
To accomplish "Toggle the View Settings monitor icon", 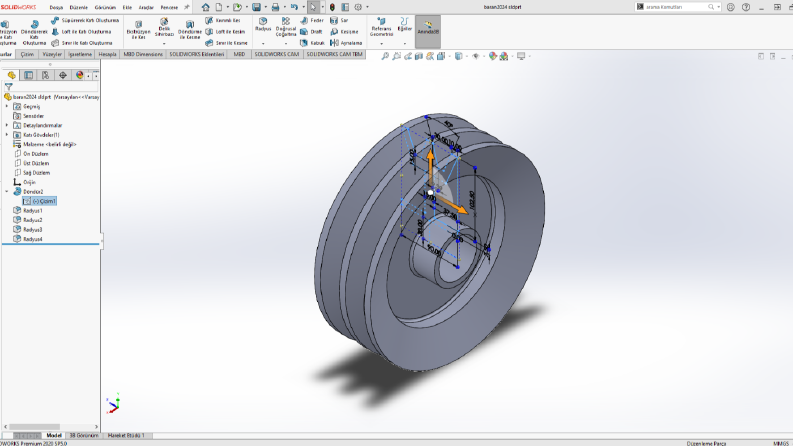I will click(521, 56).
